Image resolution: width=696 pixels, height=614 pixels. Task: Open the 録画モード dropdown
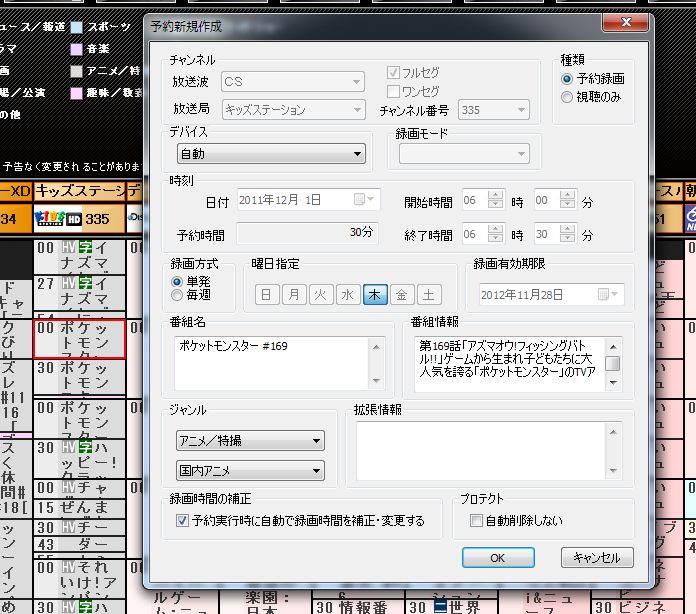coord(464,154)
